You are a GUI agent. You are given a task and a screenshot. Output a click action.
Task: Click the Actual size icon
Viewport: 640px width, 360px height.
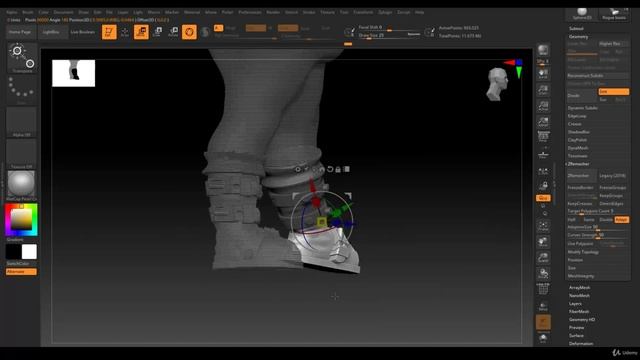(x=543, y=106)
